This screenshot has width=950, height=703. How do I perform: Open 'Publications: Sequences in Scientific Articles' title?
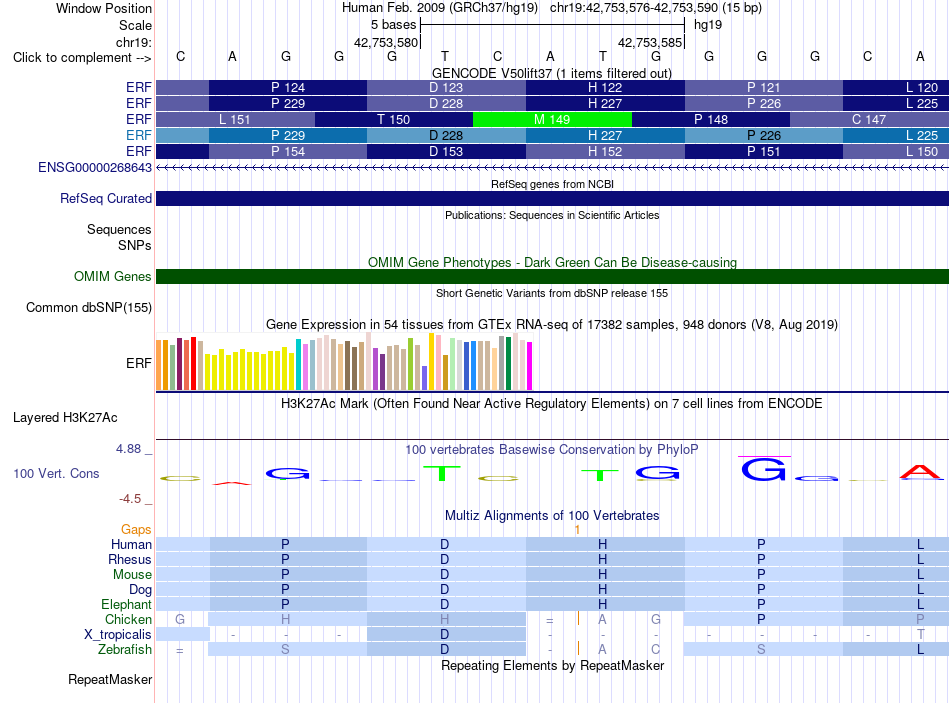(x=552, y=215)
